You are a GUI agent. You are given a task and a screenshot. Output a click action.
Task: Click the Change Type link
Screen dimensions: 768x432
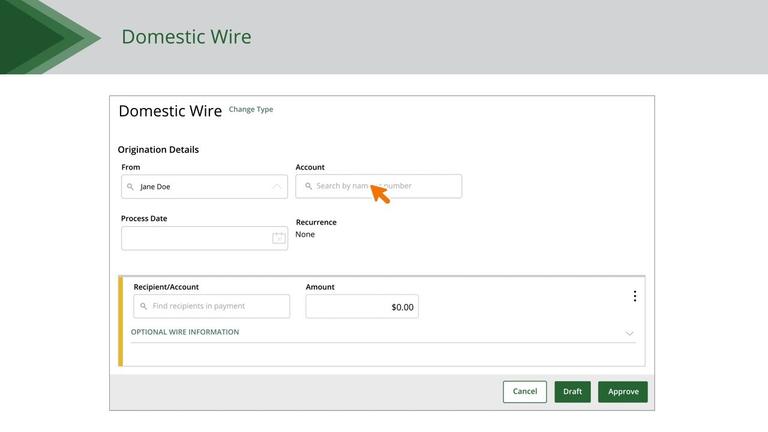pyautogui.click(x=251, y=109)
